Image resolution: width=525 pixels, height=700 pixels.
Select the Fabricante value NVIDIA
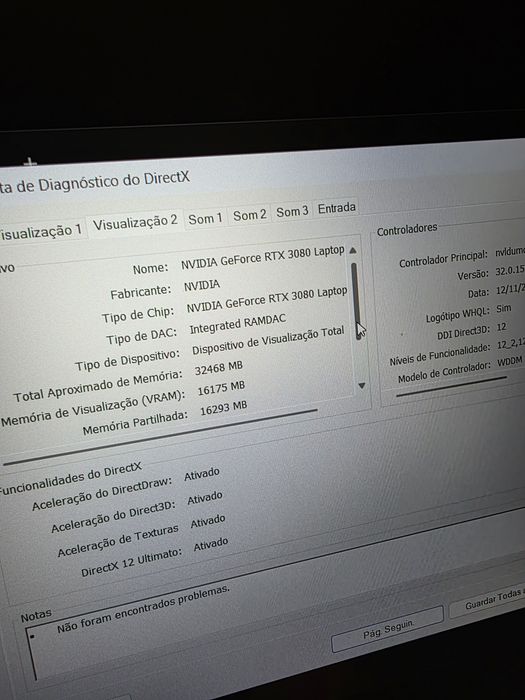[x=202, y=285]
